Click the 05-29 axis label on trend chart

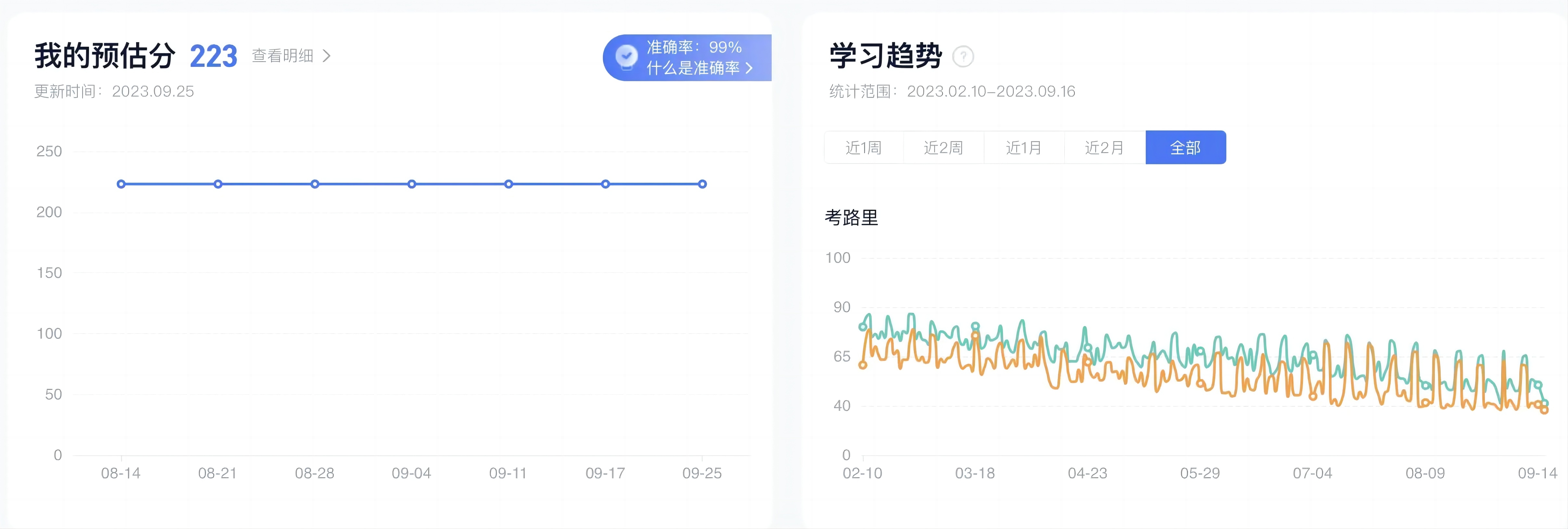point(1200,473)
